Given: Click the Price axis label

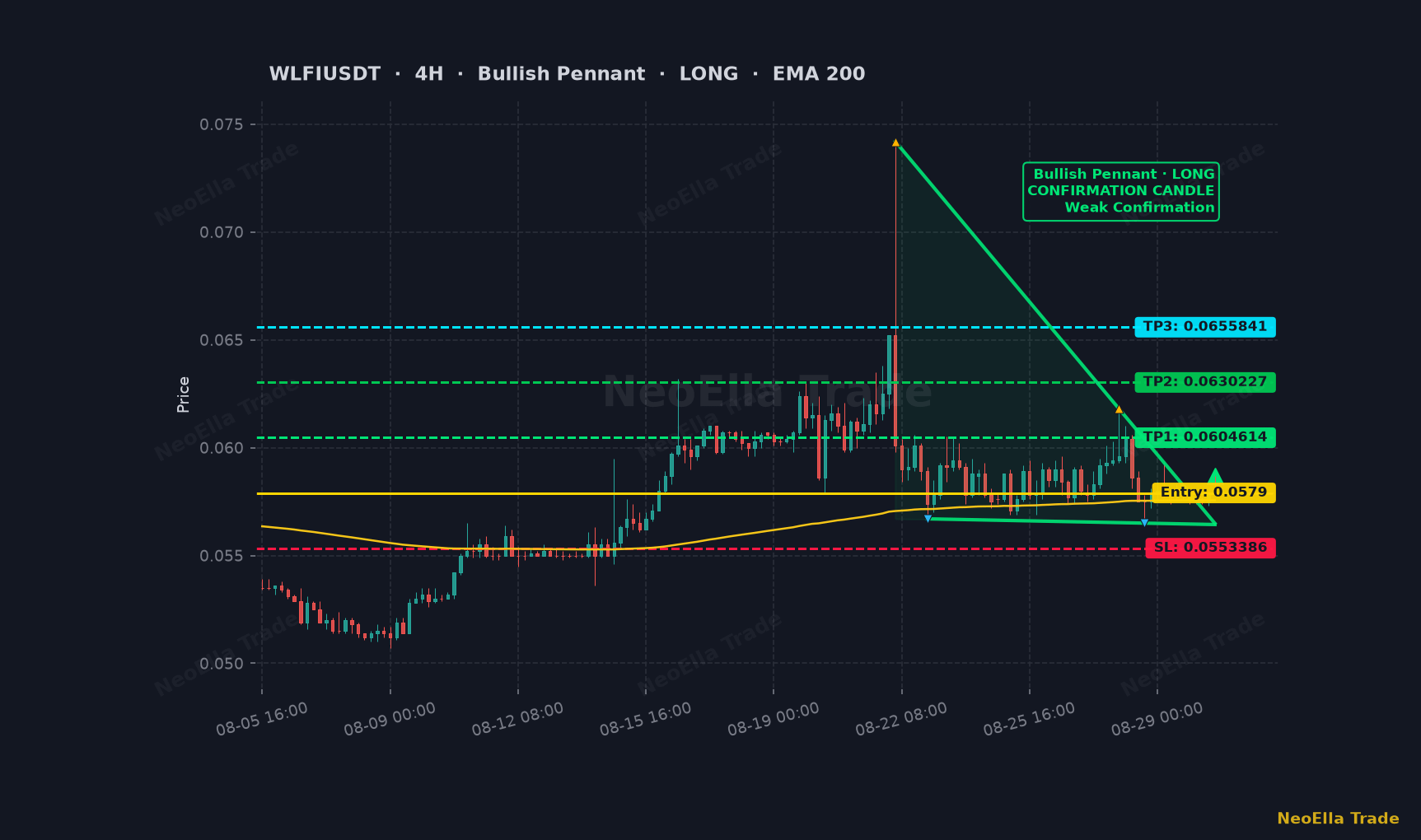Looking at the screenshot, I should click(x=184, y=394).
